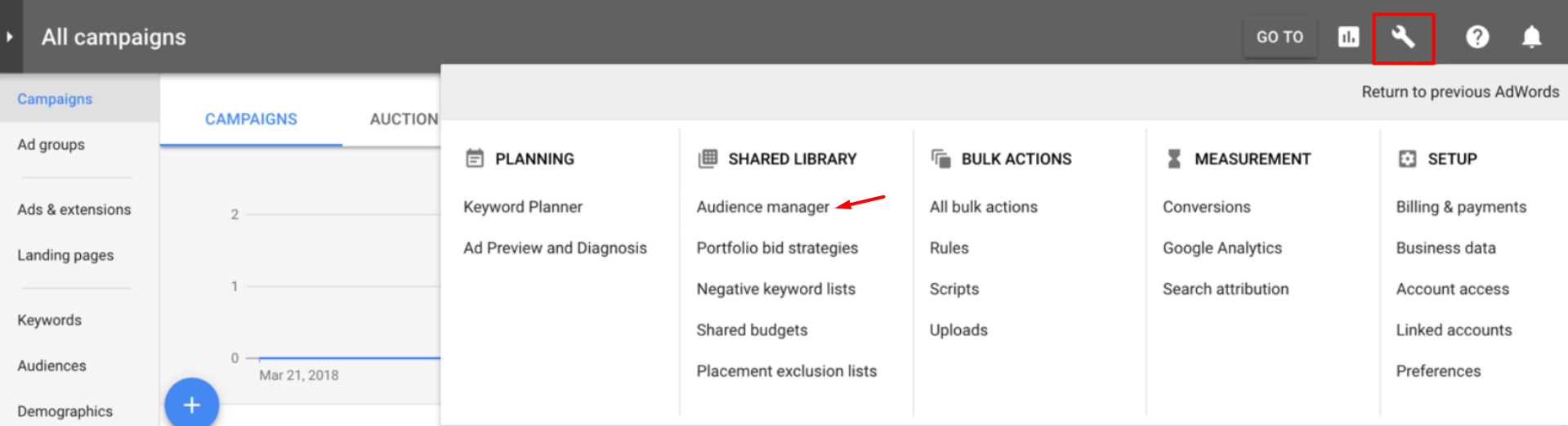The height and width of the screenshot is (426, 1568).
Task: Click the blue plus create button
Action: pos(192,404)
